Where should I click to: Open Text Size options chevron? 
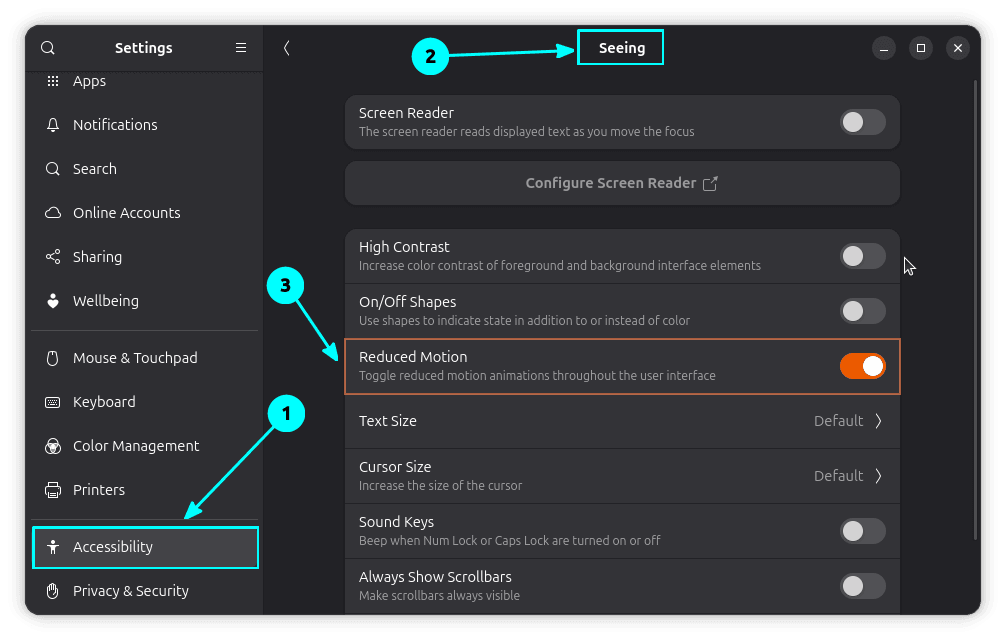click(x=878, y=421)
